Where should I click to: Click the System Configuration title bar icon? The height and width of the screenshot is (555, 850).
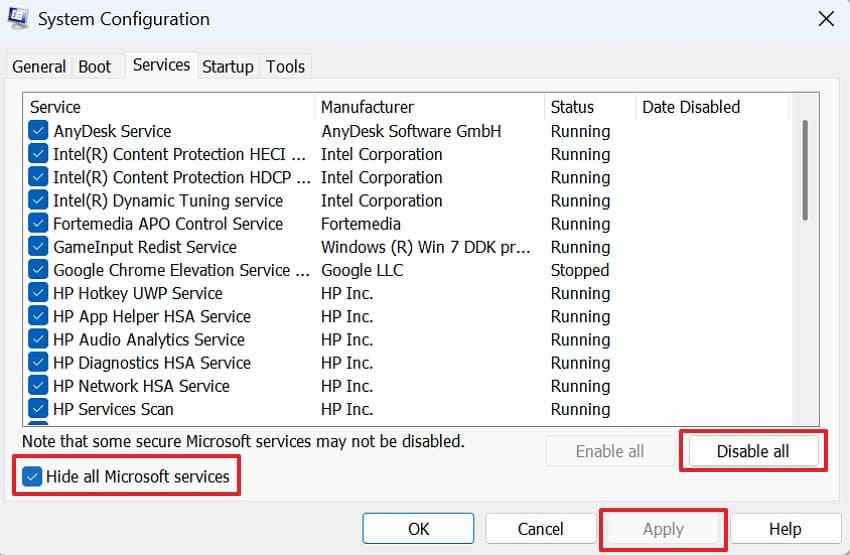pyautogui.click(x=17, y=17)
